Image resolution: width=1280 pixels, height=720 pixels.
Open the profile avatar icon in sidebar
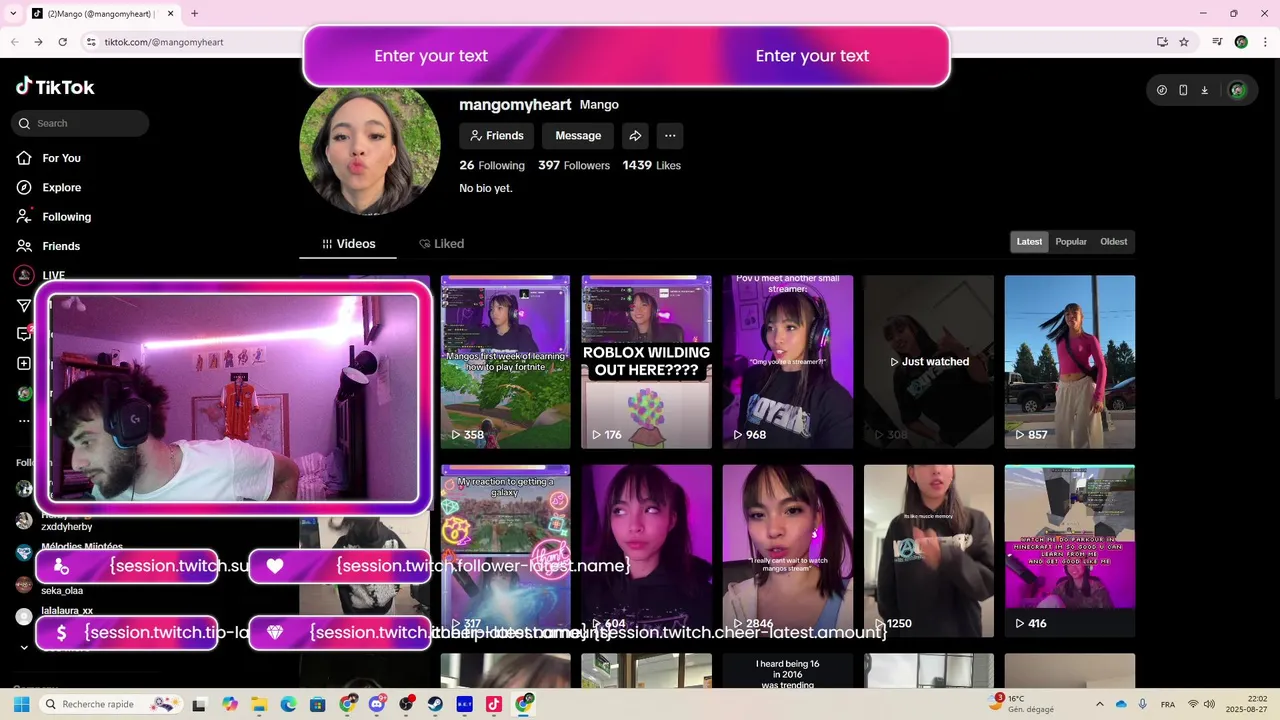[x=24, y=393]
